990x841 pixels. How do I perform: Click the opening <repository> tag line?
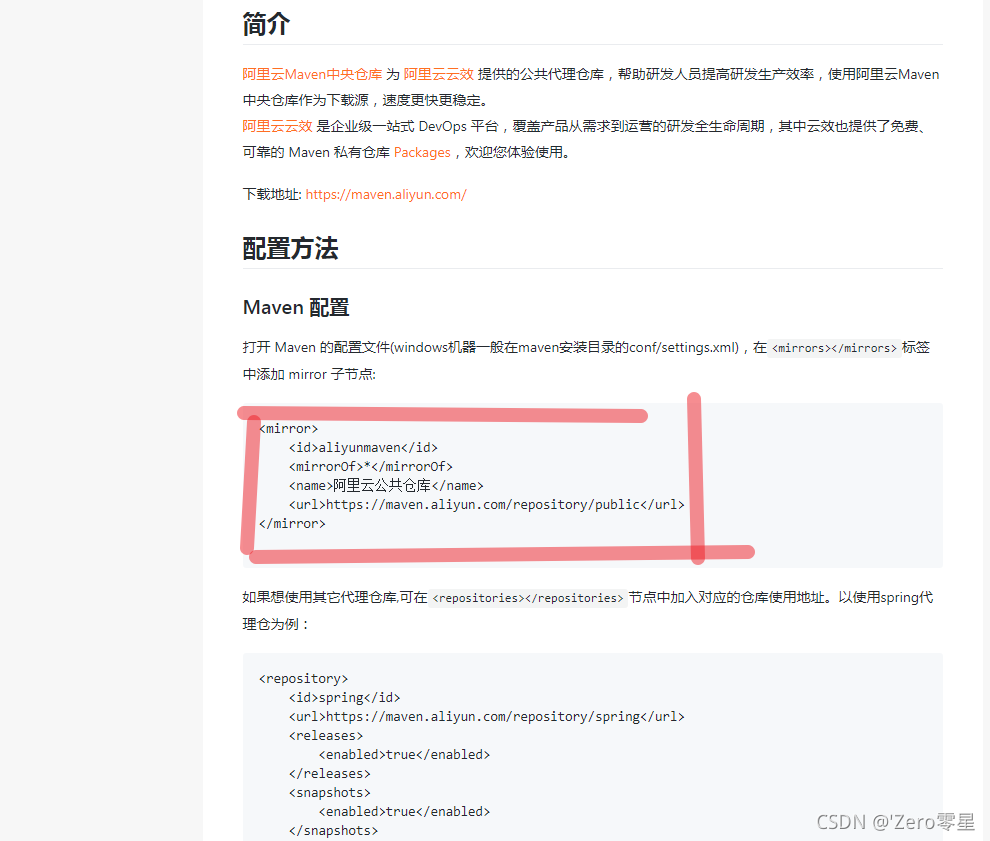point(303,679)
